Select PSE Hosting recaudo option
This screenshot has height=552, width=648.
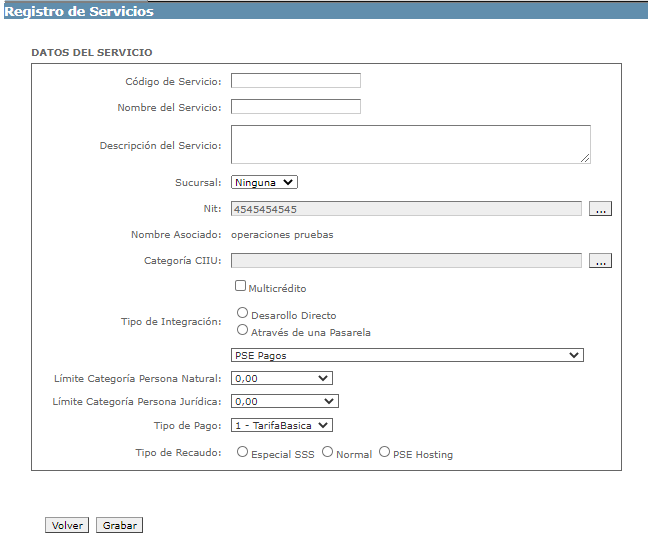coord(384,452)
